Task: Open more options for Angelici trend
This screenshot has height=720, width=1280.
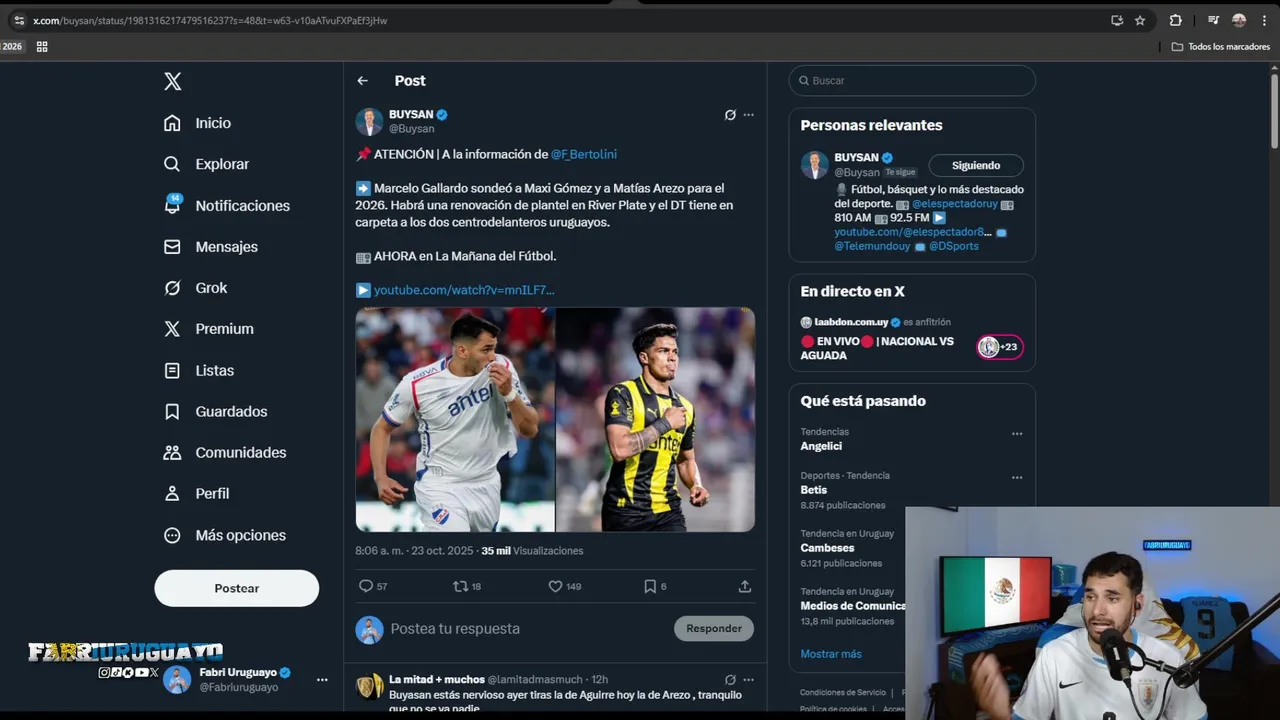Action: pos(1017,433)
